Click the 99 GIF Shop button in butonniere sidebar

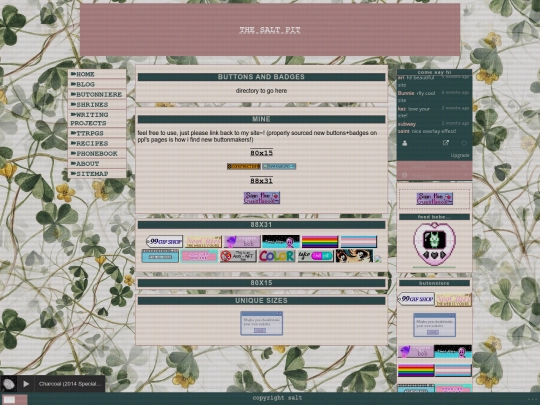click(416, 299)
